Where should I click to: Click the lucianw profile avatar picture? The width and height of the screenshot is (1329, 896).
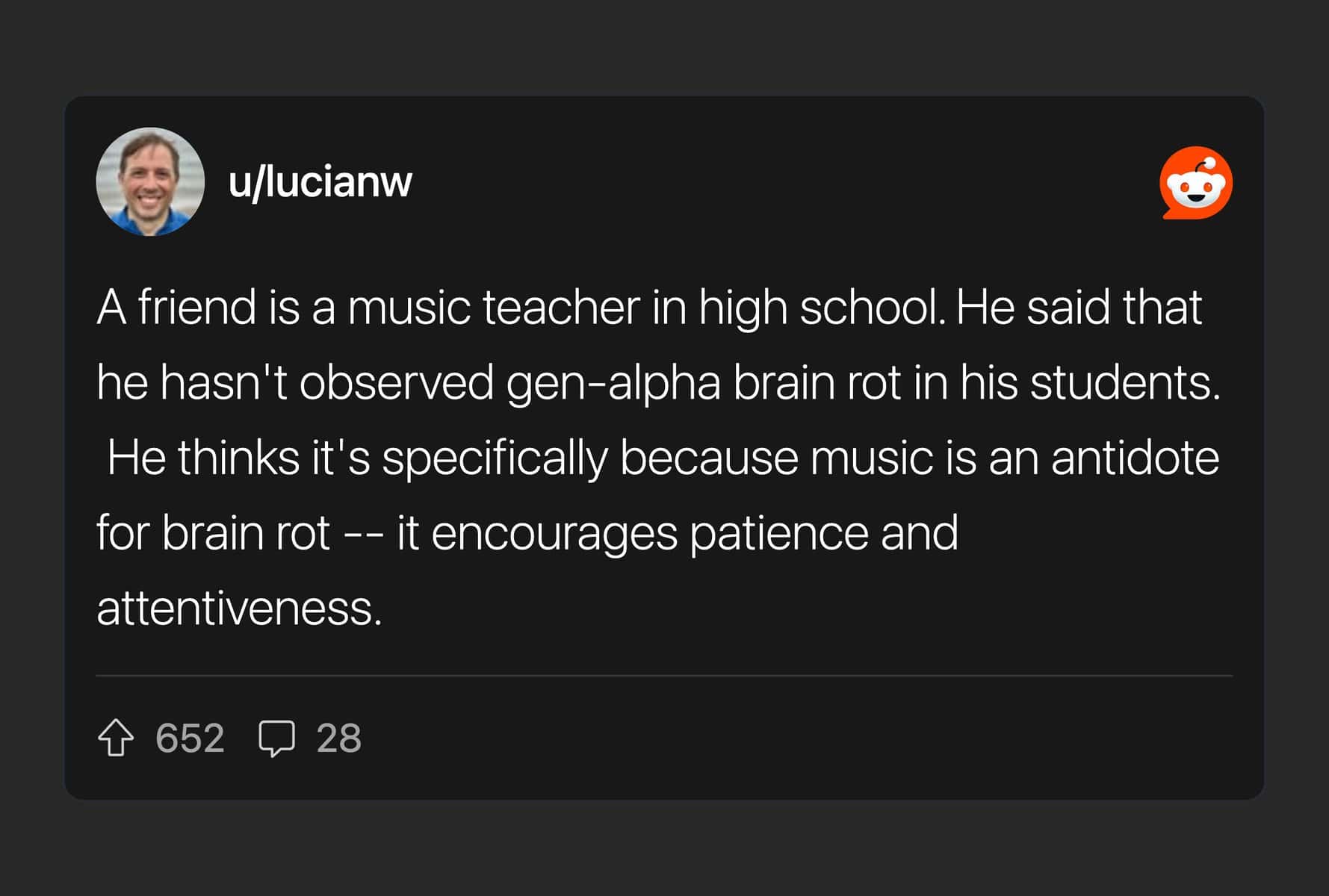(x=150, y=181)
